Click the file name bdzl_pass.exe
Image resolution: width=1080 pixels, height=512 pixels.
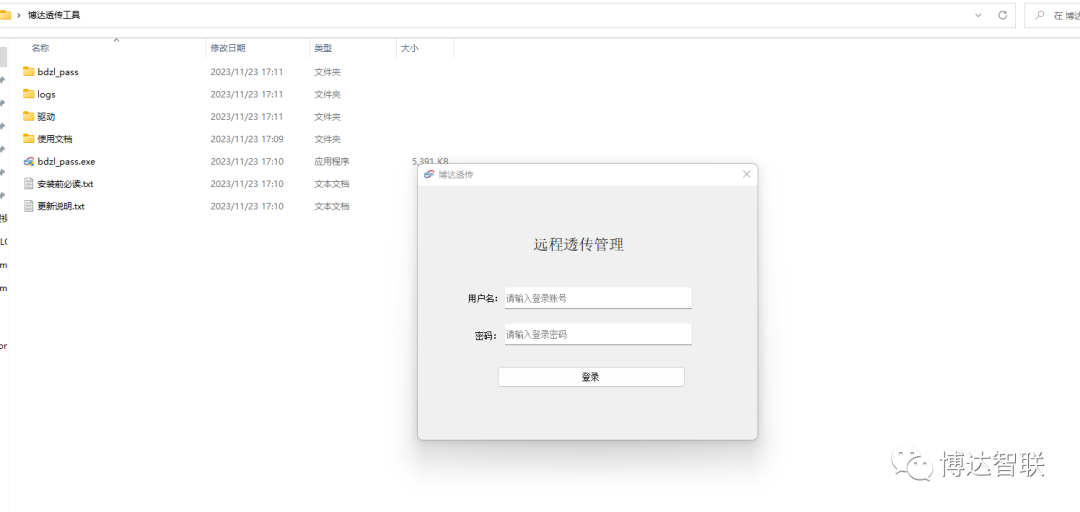tap(66, 161)
